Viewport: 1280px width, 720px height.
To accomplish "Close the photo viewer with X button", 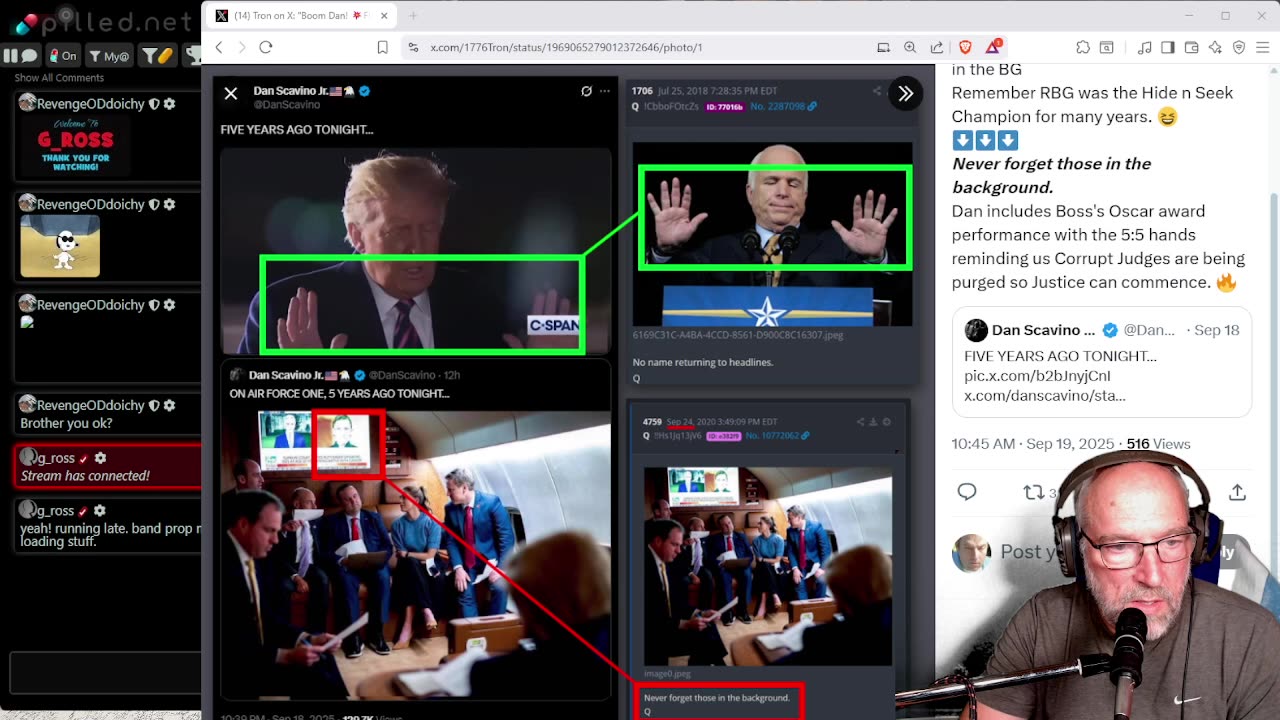I will pos(231,93).
